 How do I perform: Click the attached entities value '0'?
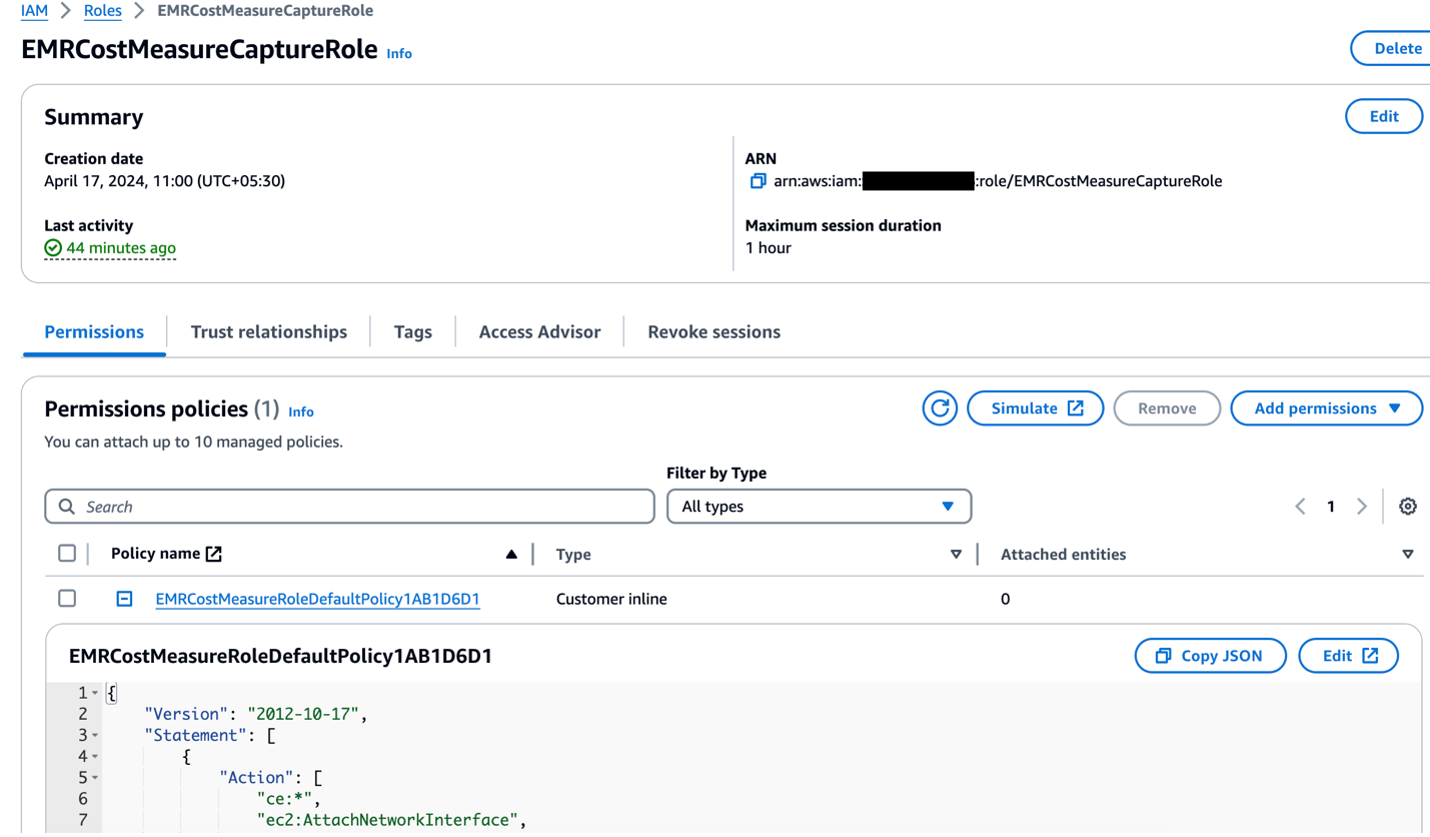(x=1005, y=599)
